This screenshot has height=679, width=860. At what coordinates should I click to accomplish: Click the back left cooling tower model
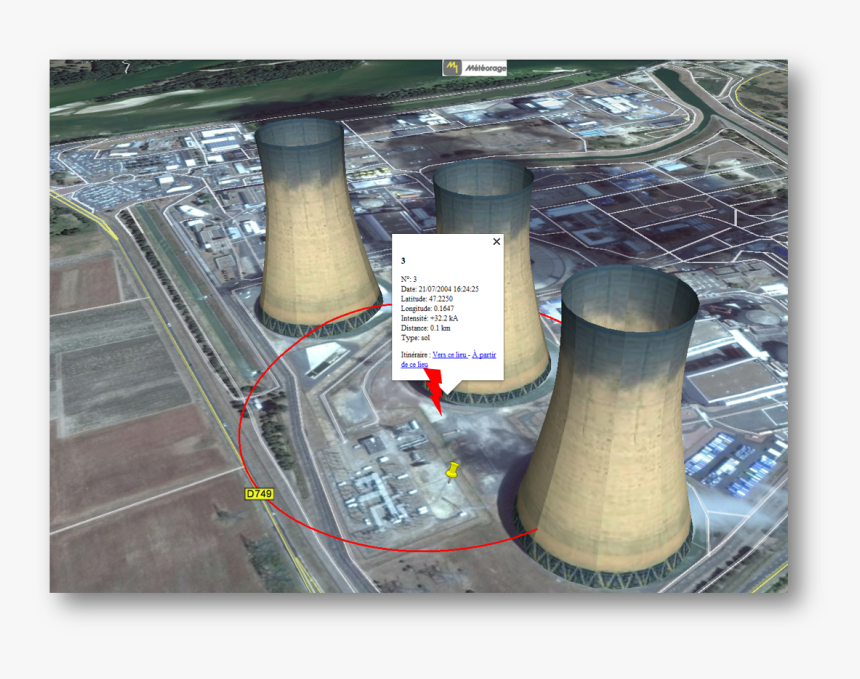(x=302, y=230)
